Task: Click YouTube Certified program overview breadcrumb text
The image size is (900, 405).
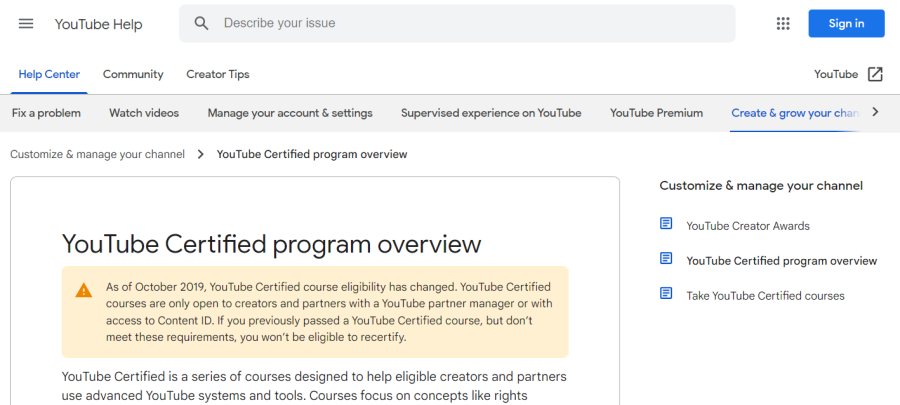Action: point(312,154)
